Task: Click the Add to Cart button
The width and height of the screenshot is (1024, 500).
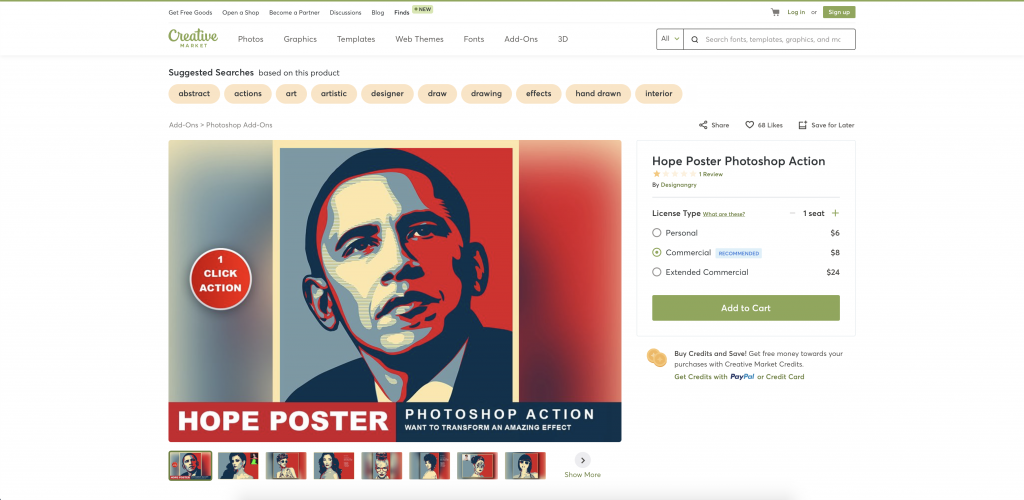Action: pos(746,308)
